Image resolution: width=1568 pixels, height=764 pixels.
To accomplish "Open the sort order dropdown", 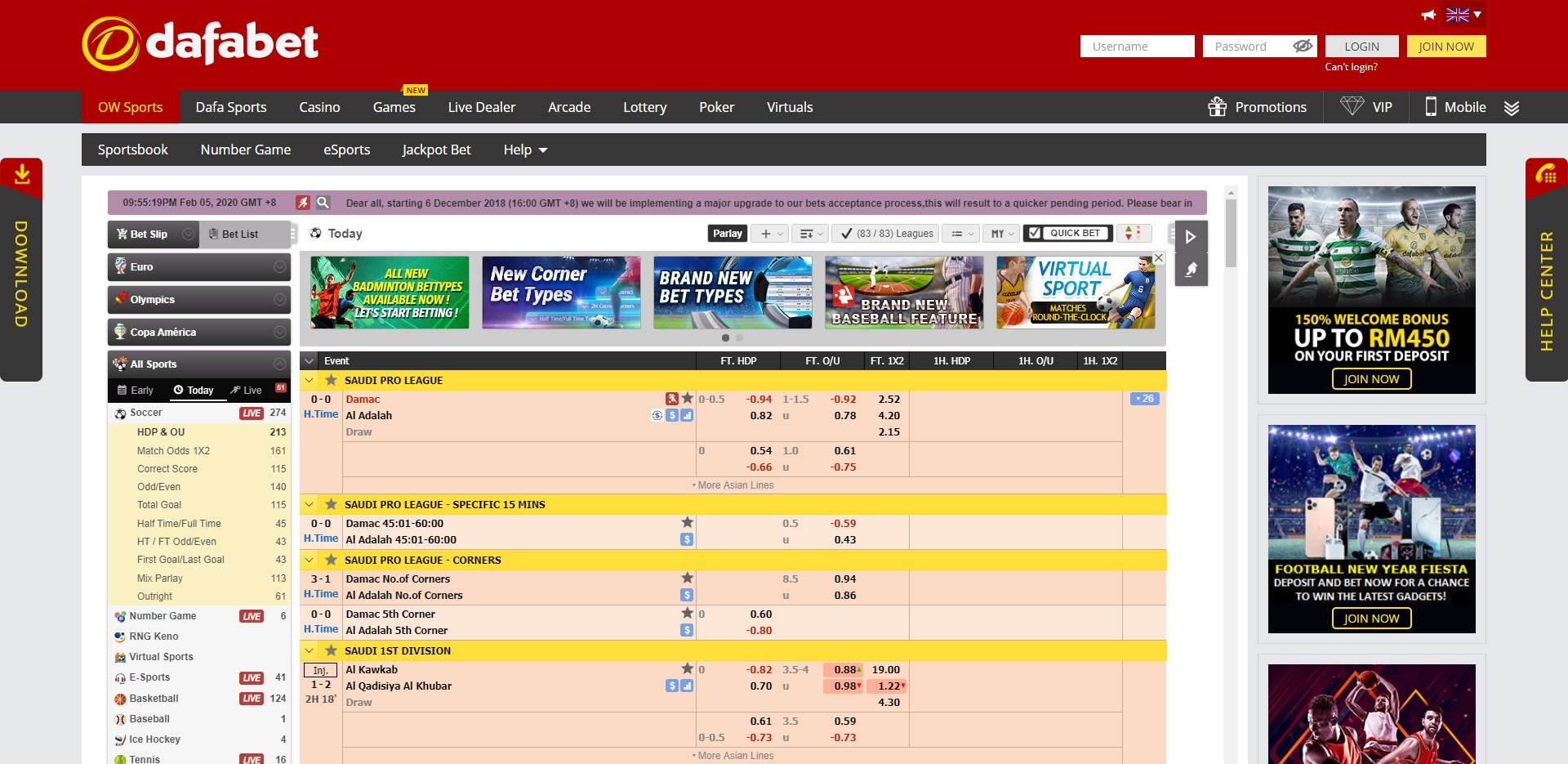I will tap(810, 234).
